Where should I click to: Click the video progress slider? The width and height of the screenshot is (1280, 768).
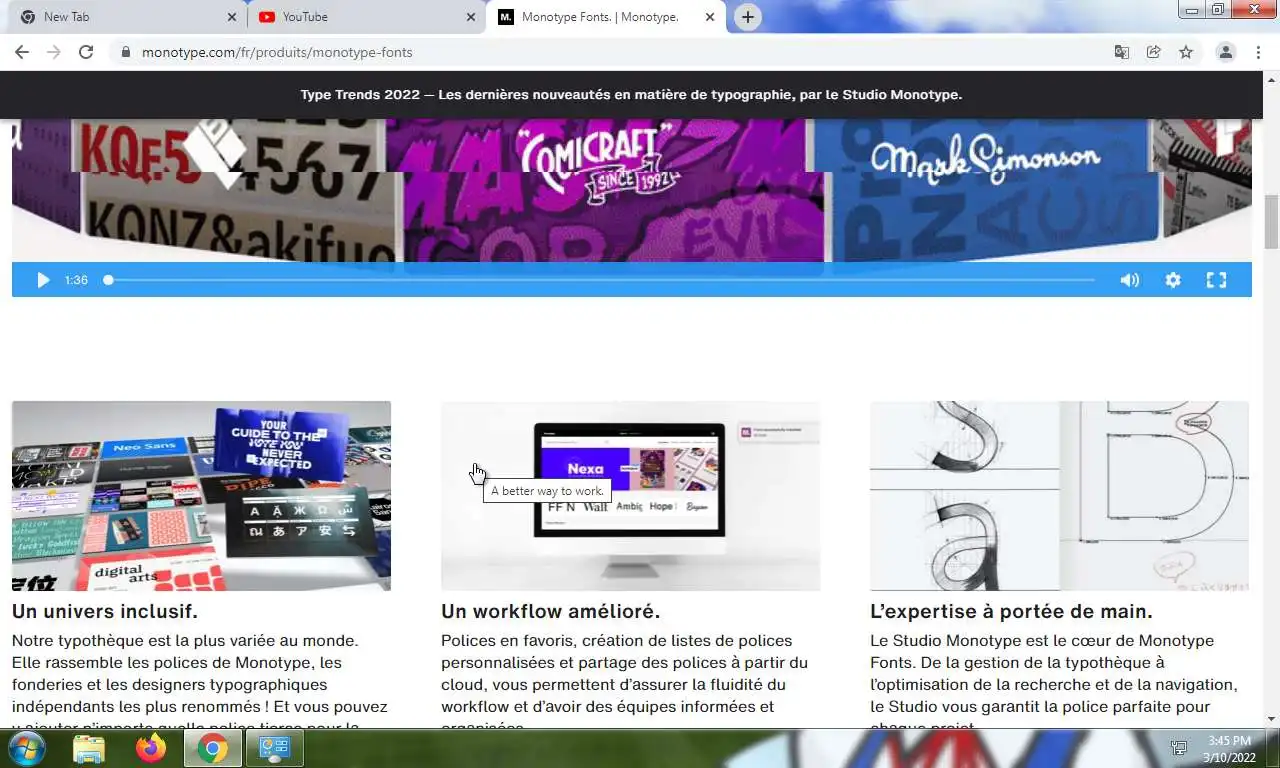tap(600, 280)
